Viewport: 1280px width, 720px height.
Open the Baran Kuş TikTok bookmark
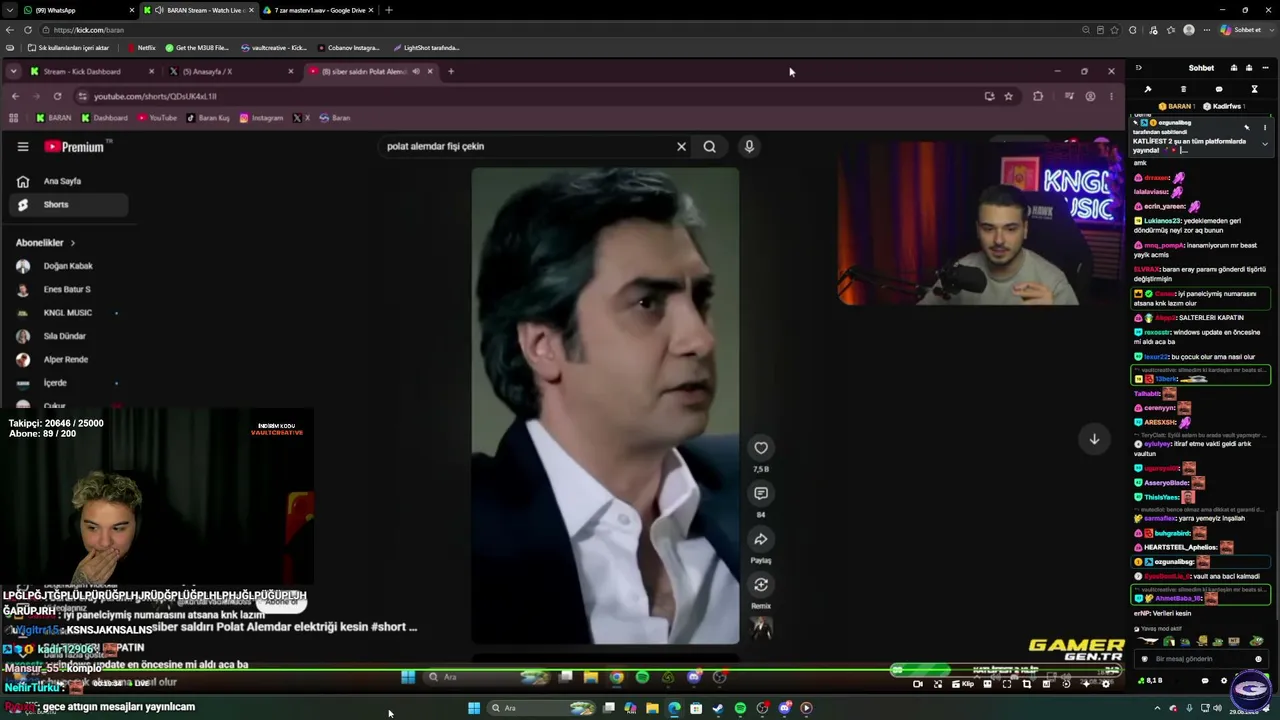(x=208, y=118)
